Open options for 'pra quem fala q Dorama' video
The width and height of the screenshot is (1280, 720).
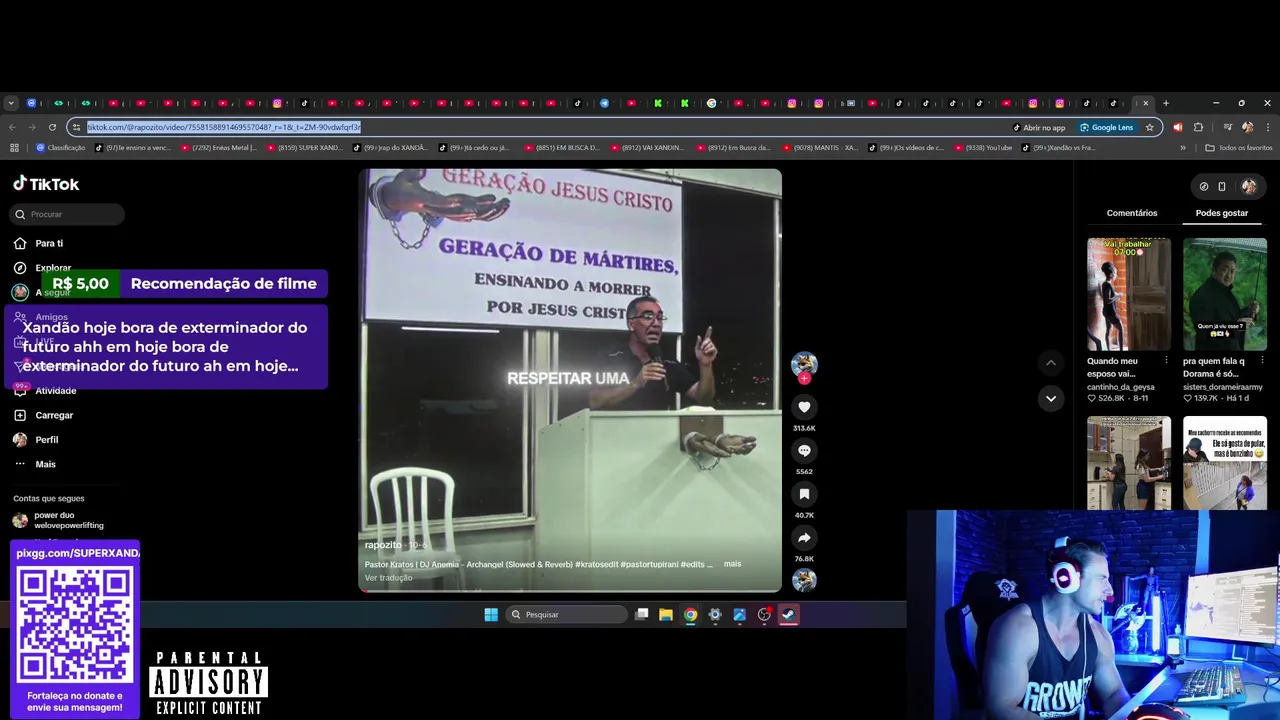(1262, 360)
